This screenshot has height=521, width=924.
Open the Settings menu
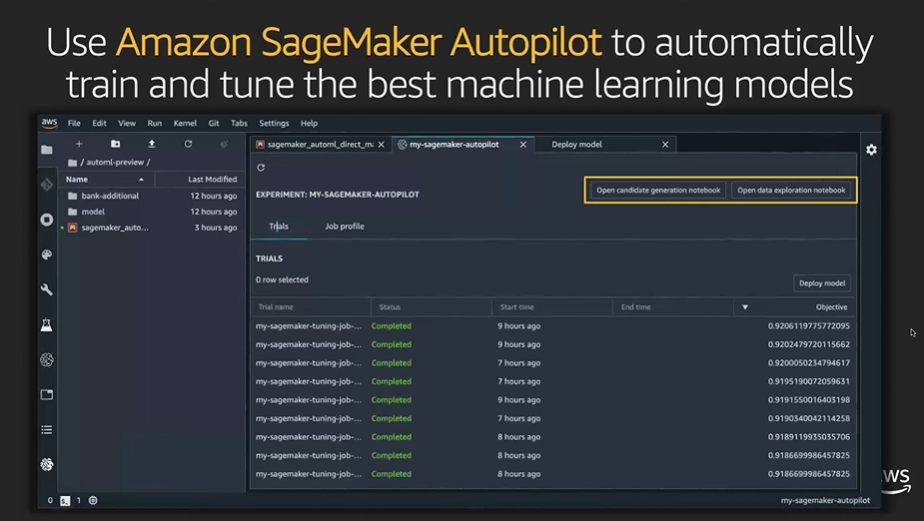pyautogui.click(x=274, y=123)
